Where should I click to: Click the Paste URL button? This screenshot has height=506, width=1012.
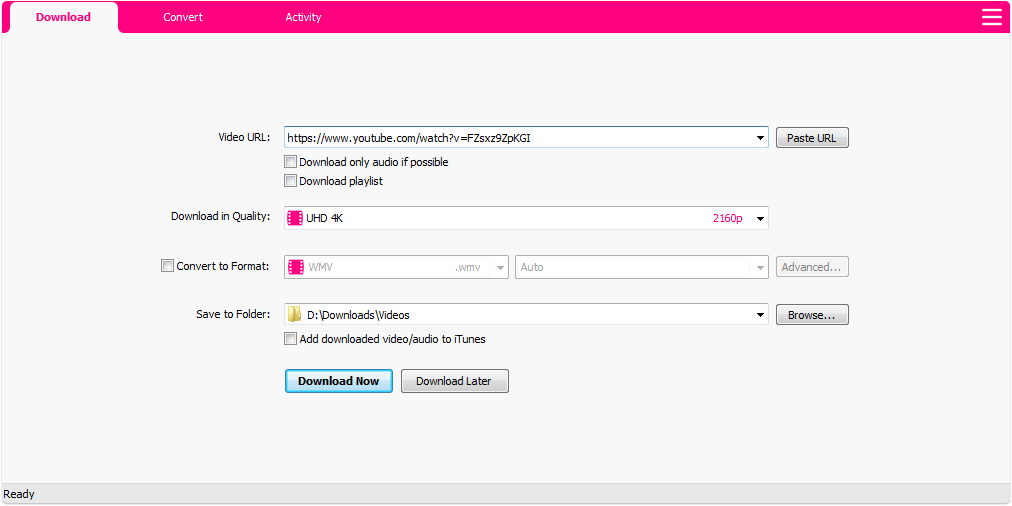coord(812,138)
